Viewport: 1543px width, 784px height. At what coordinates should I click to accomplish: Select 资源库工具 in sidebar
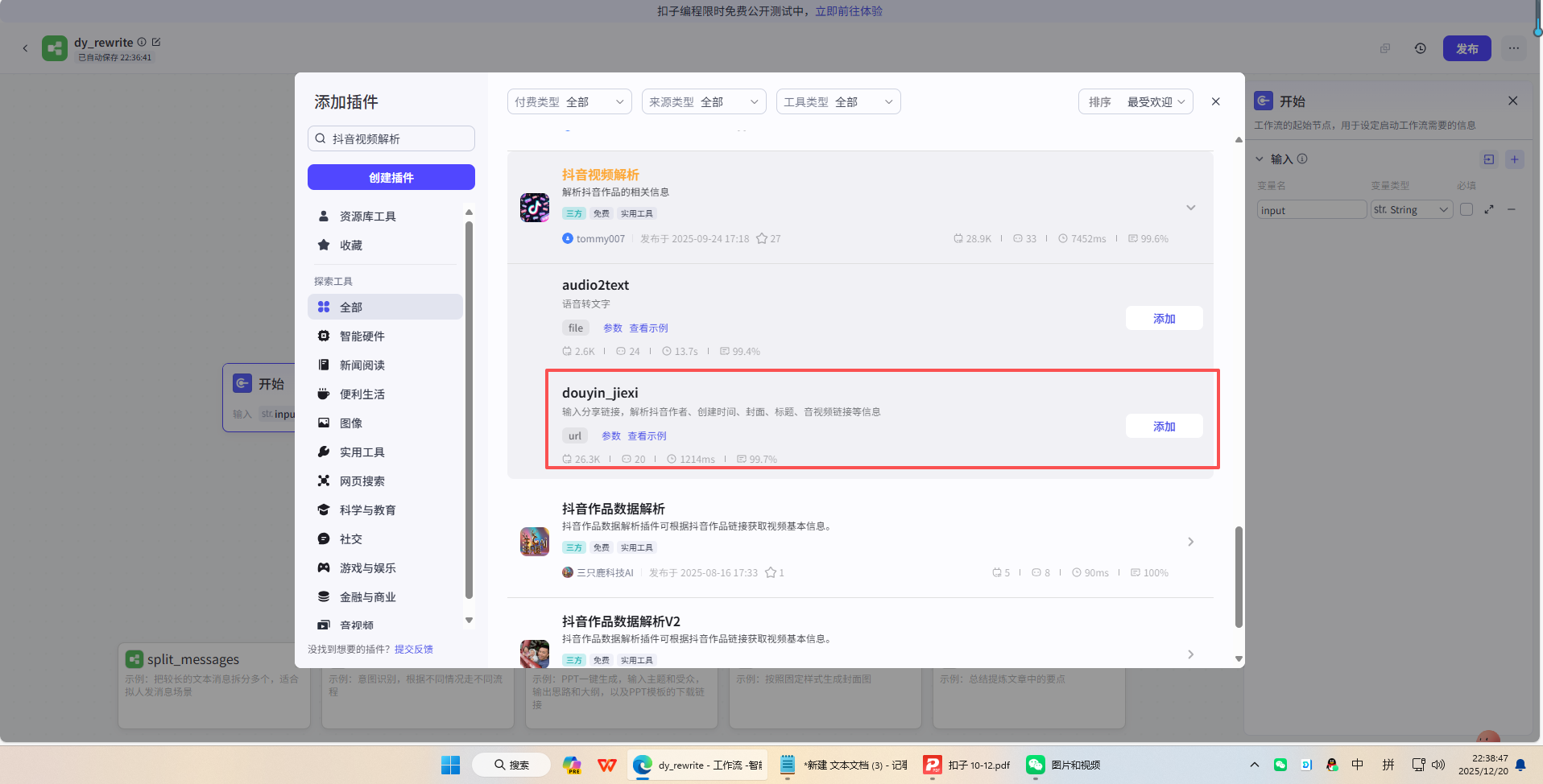(x=385, y=217)
